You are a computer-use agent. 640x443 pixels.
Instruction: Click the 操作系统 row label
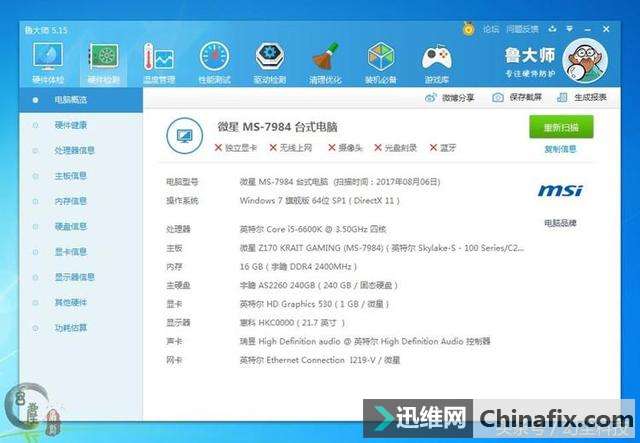(x=182, y=201)
